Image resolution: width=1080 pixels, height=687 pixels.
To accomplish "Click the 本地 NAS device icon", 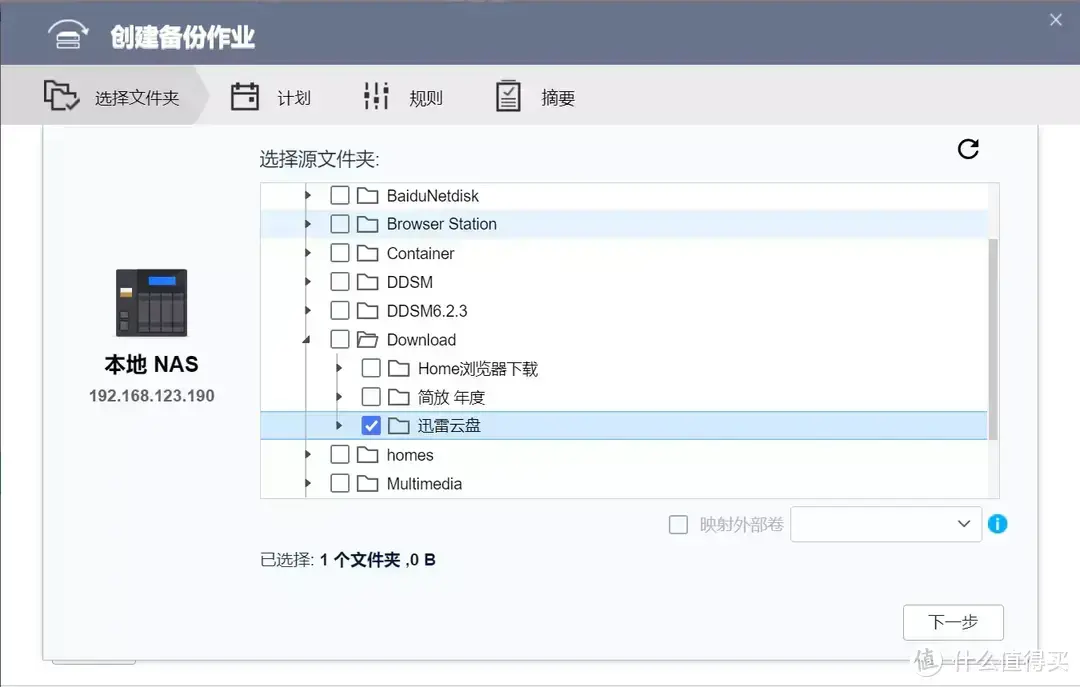I will (x=150, y=303).
